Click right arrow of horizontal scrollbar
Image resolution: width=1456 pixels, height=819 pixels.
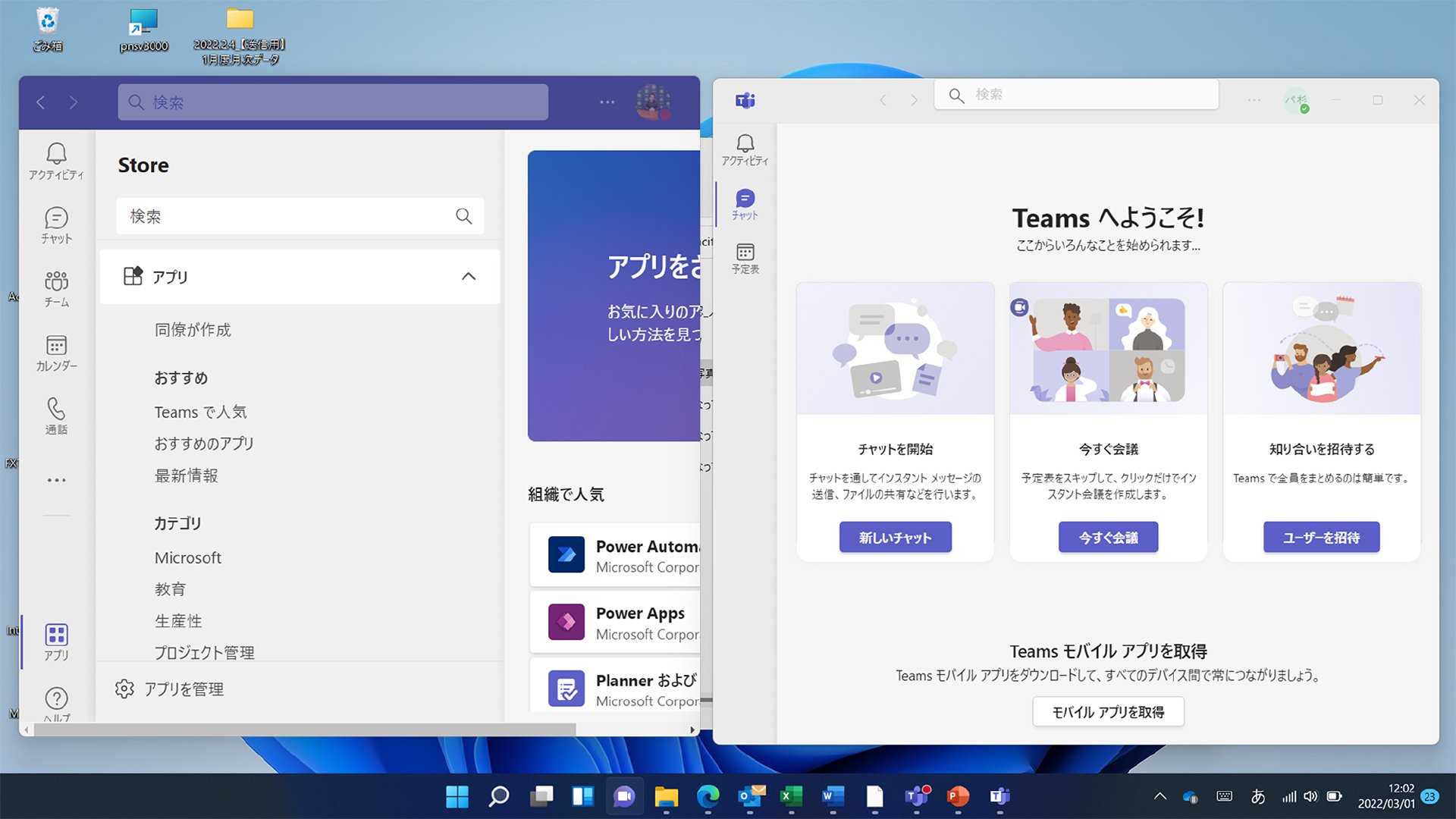coord(692,730)
